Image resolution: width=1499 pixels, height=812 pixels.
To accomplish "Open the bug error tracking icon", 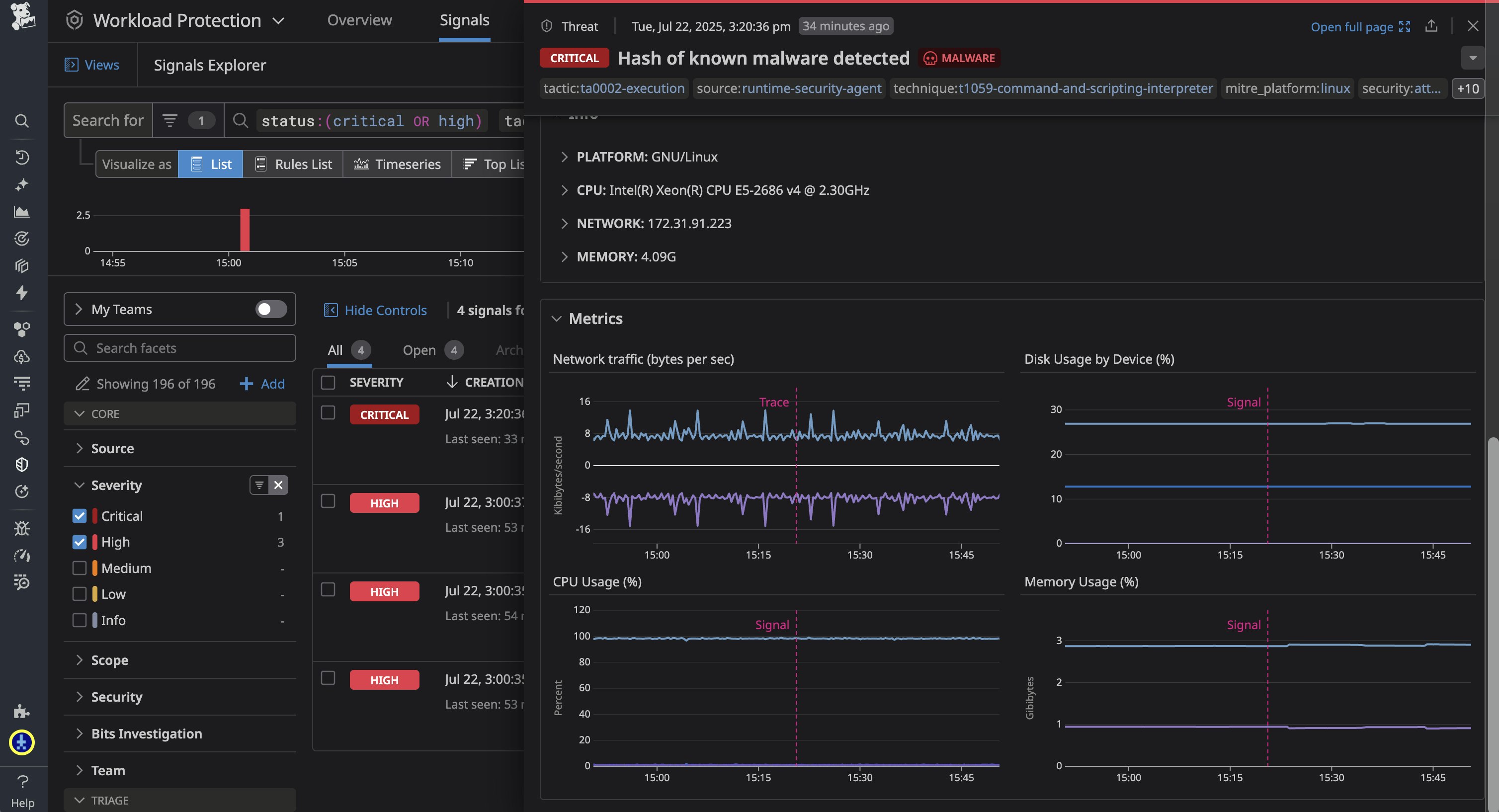I will click(x=21, y=528).
